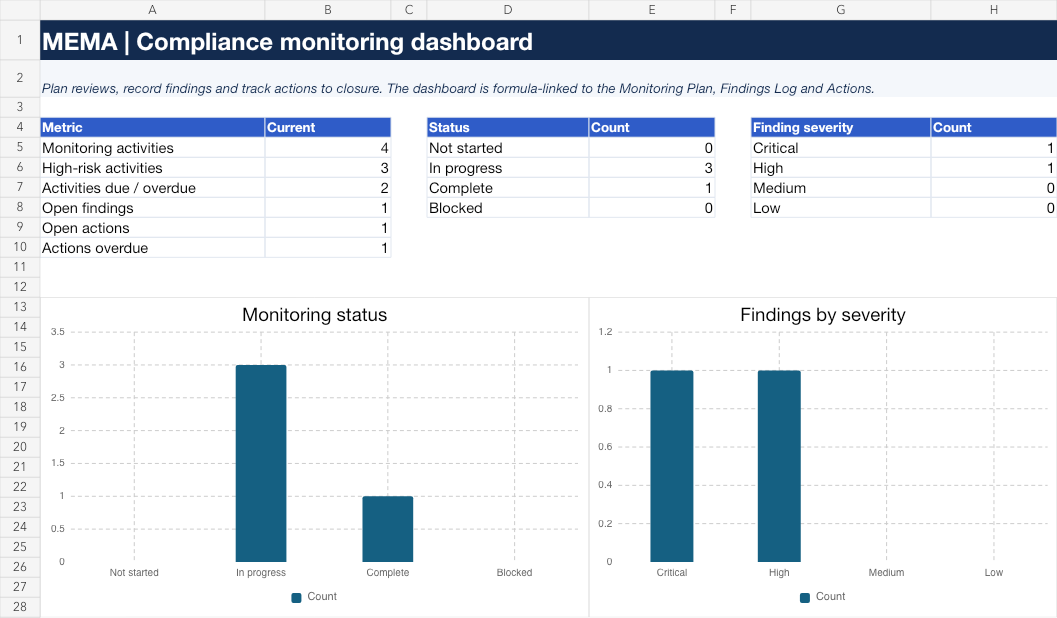1057x618 pixels.
Task: Select Monitoring activities value 4
Action: pyautogui.click(x=328, y=148)
